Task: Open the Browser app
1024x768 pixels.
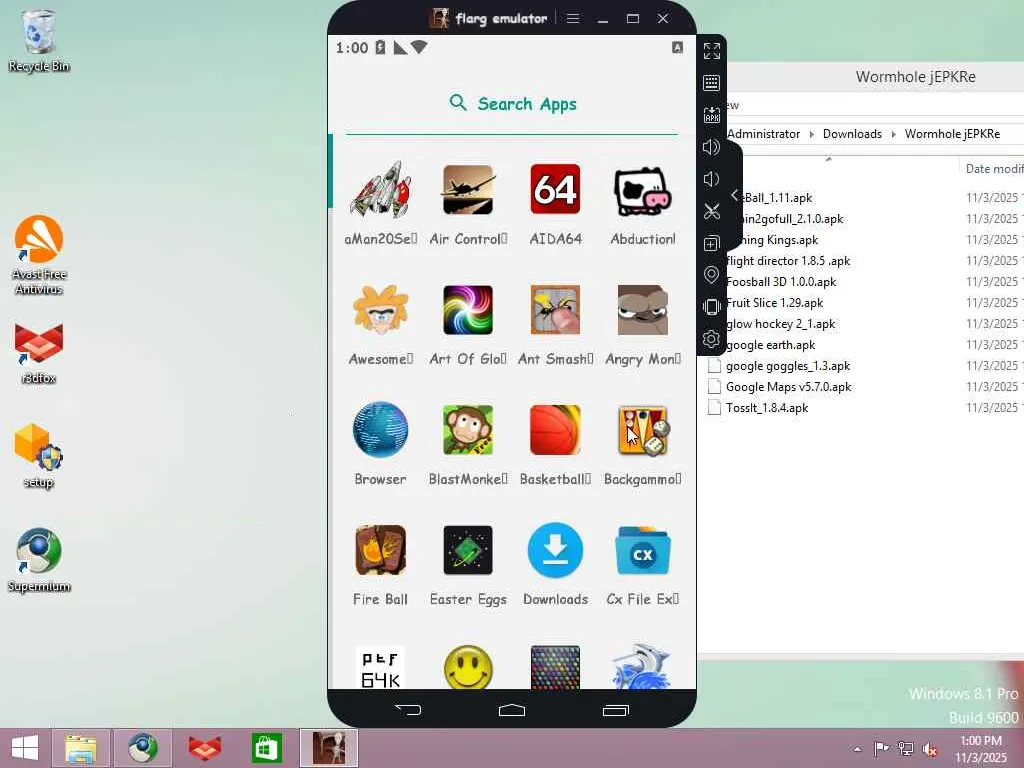Action: point(381,430)
